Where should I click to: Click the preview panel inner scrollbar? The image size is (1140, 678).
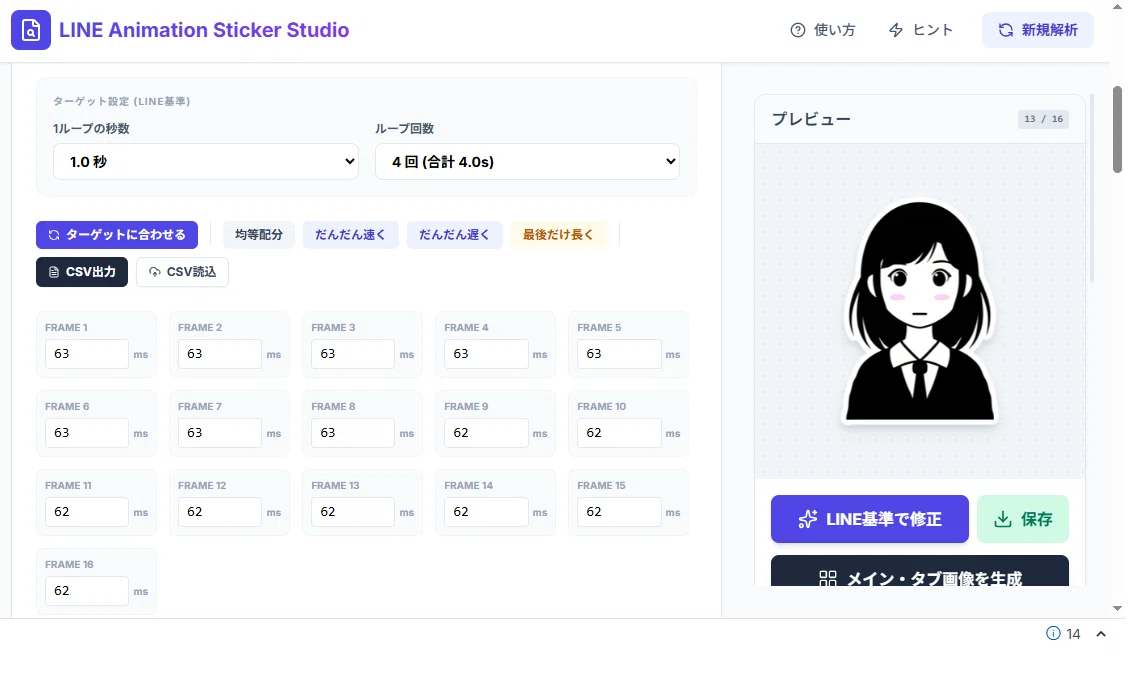pos(1091,189)
